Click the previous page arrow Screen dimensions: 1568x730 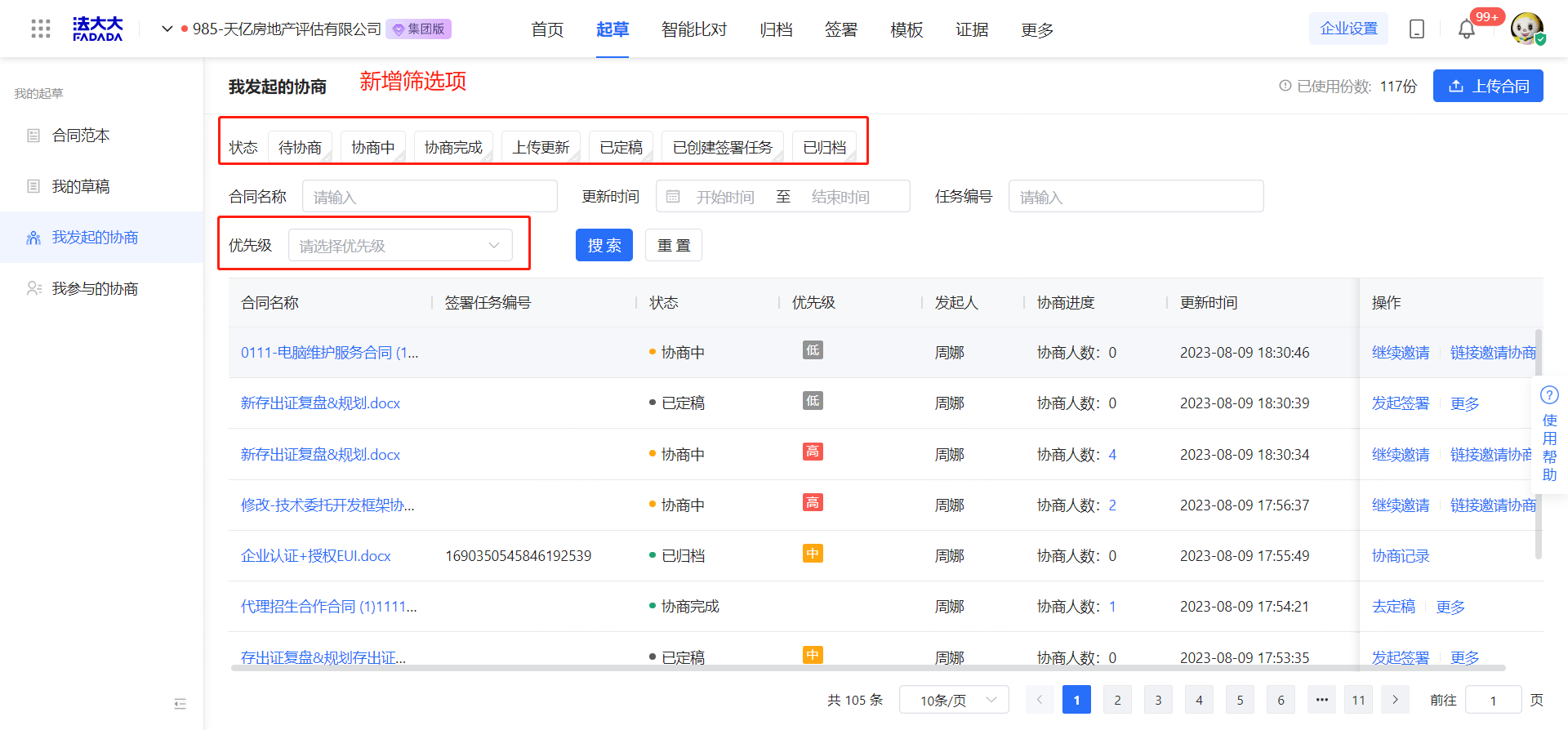point(1040,700)
